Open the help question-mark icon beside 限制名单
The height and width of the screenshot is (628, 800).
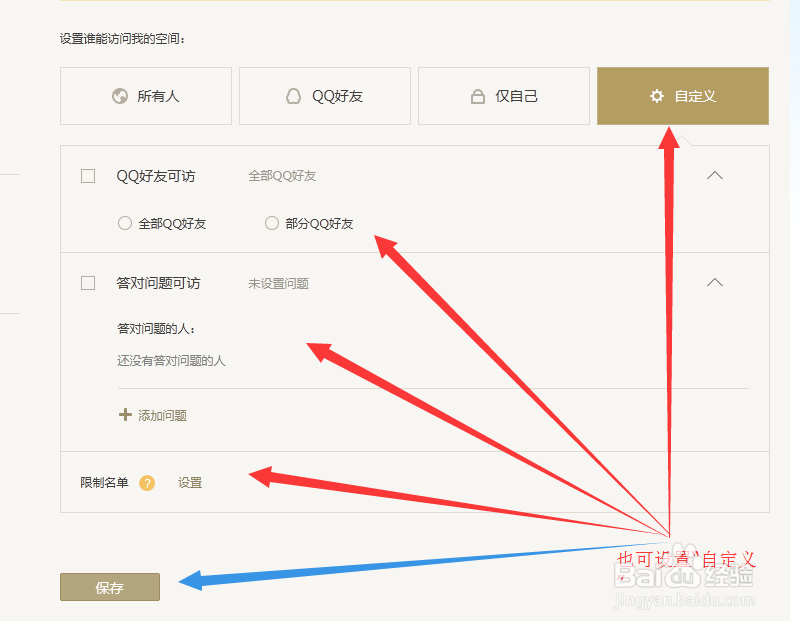point(147,483)
